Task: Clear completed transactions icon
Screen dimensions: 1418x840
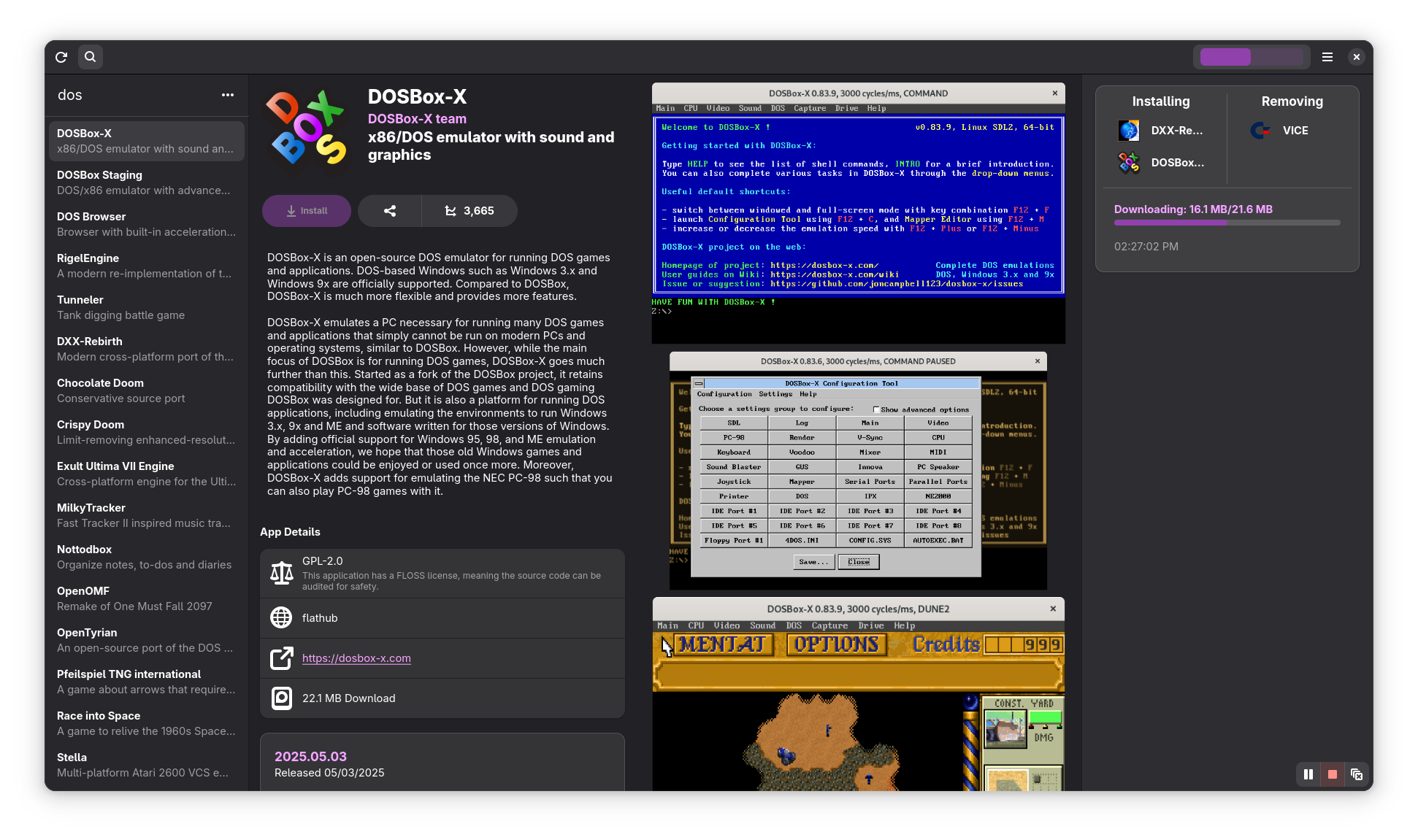Action: [x=1357, y=774]
